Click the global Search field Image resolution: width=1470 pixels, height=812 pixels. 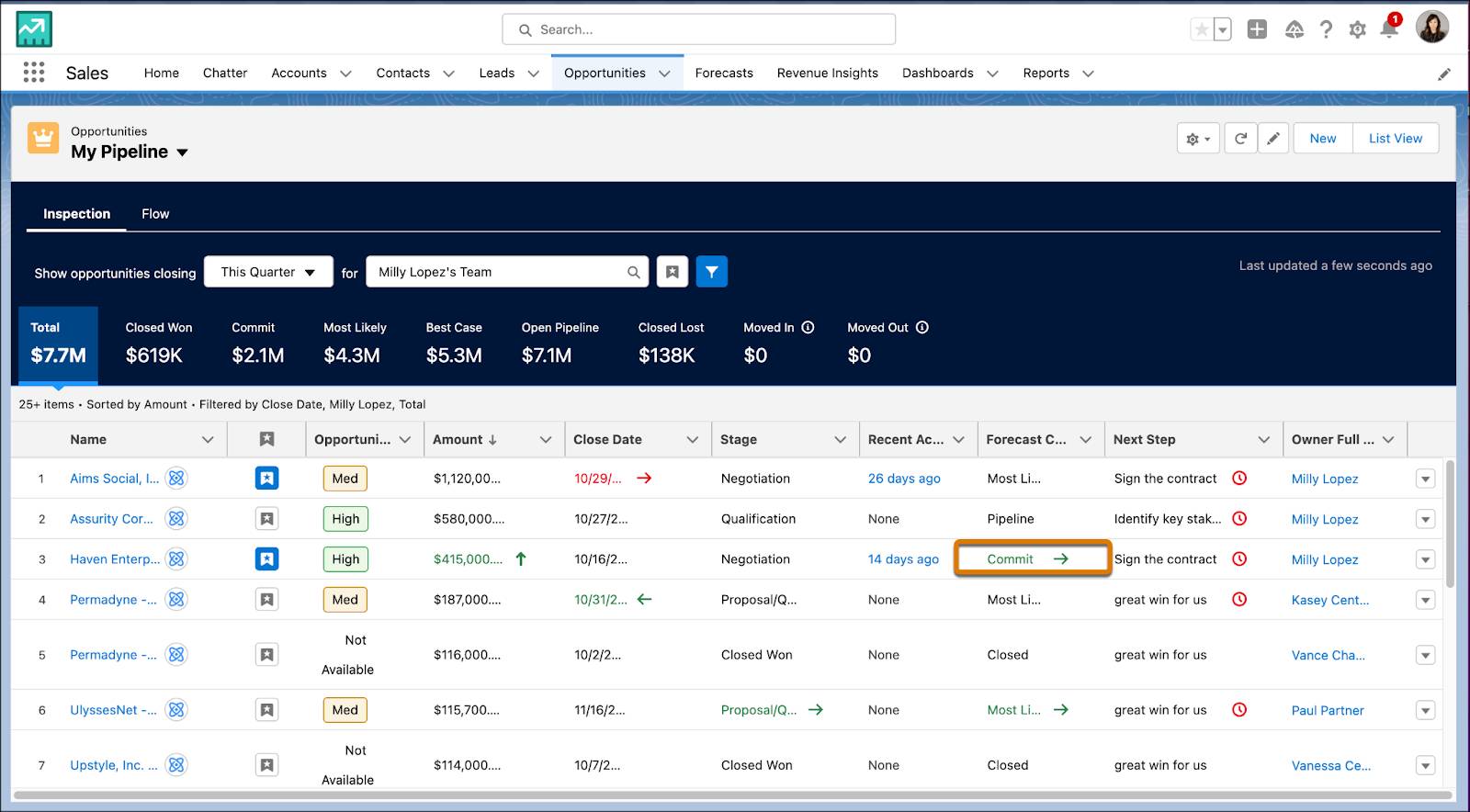click(x=699, y=29)
